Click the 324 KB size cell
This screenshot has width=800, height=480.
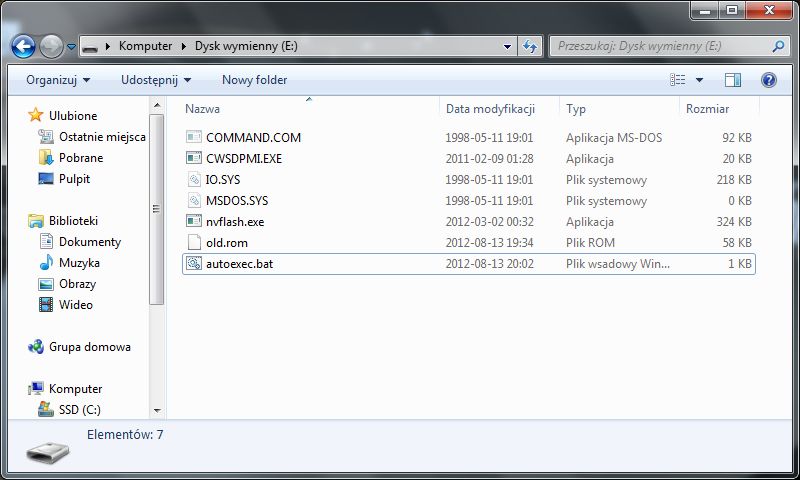click(x=734, y=222)
